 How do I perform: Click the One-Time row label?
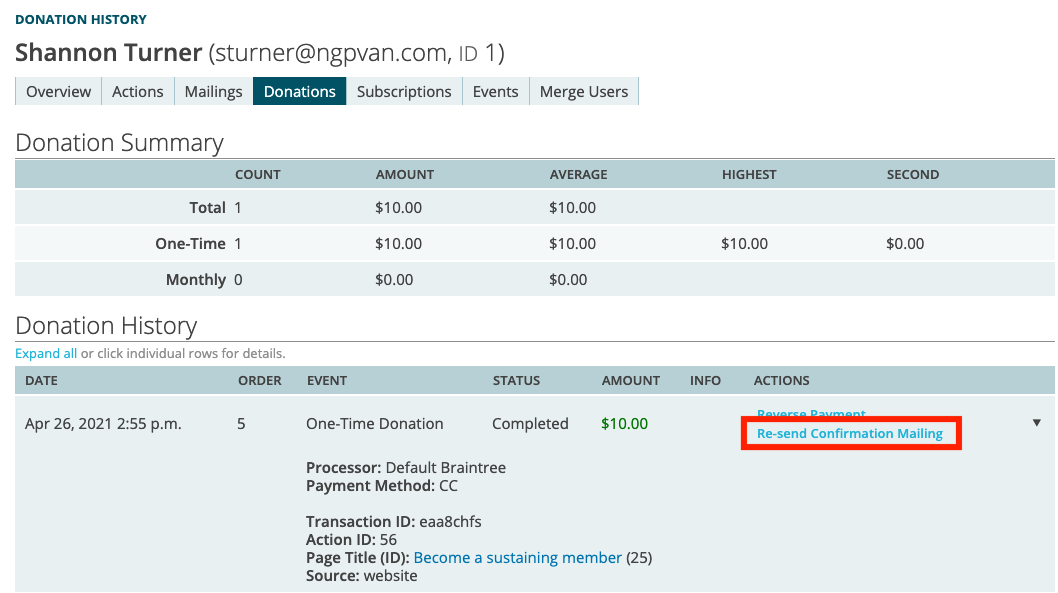point(190,244)
